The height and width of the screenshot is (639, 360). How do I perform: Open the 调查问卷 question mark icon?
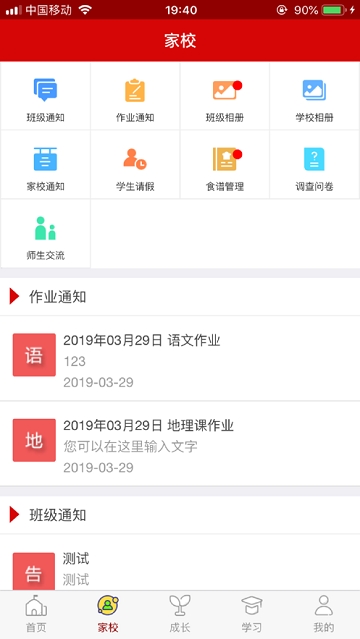tap(314, 159)
